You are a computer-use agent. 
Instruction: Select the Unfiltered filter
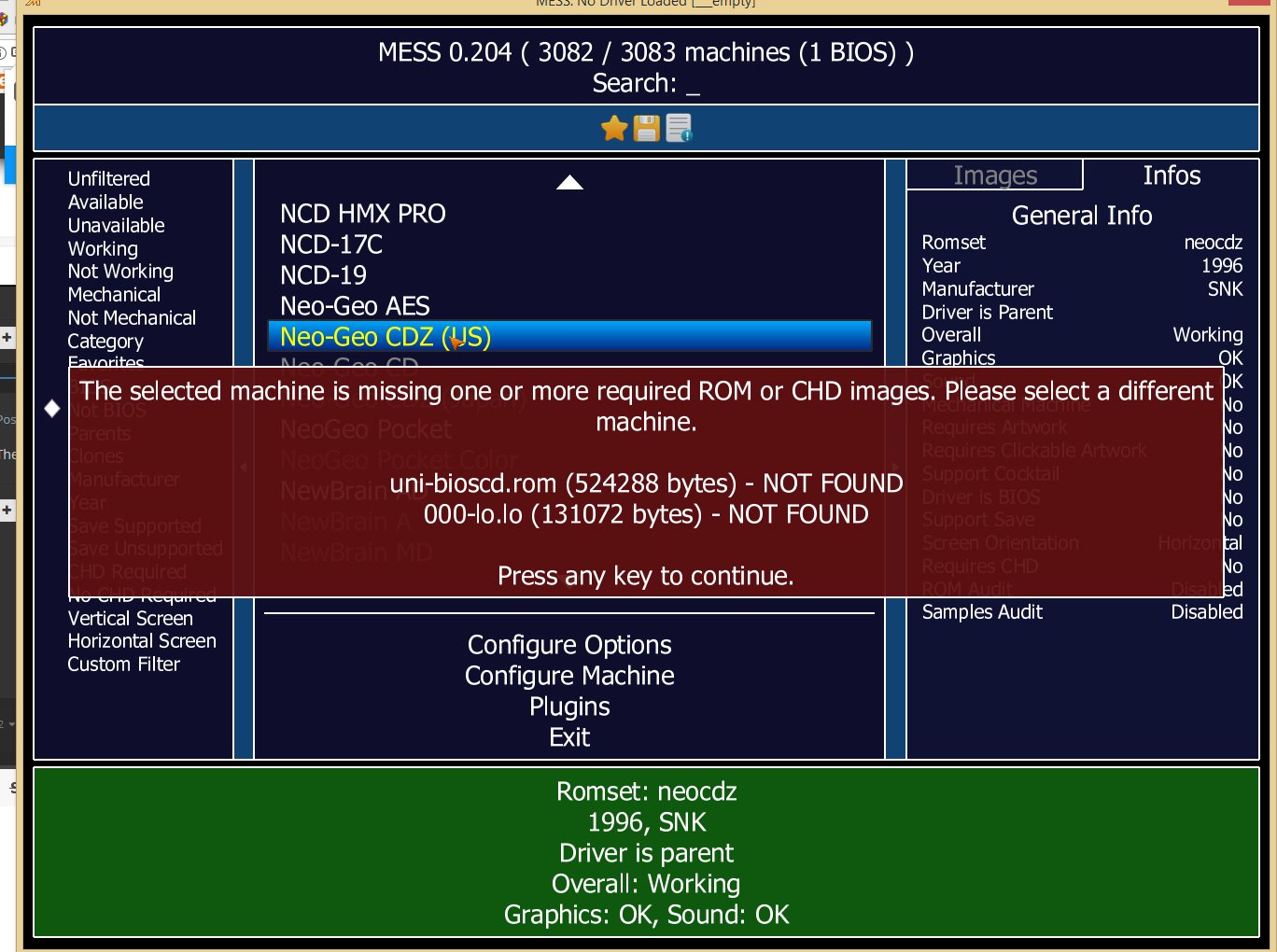coord(108,178)
